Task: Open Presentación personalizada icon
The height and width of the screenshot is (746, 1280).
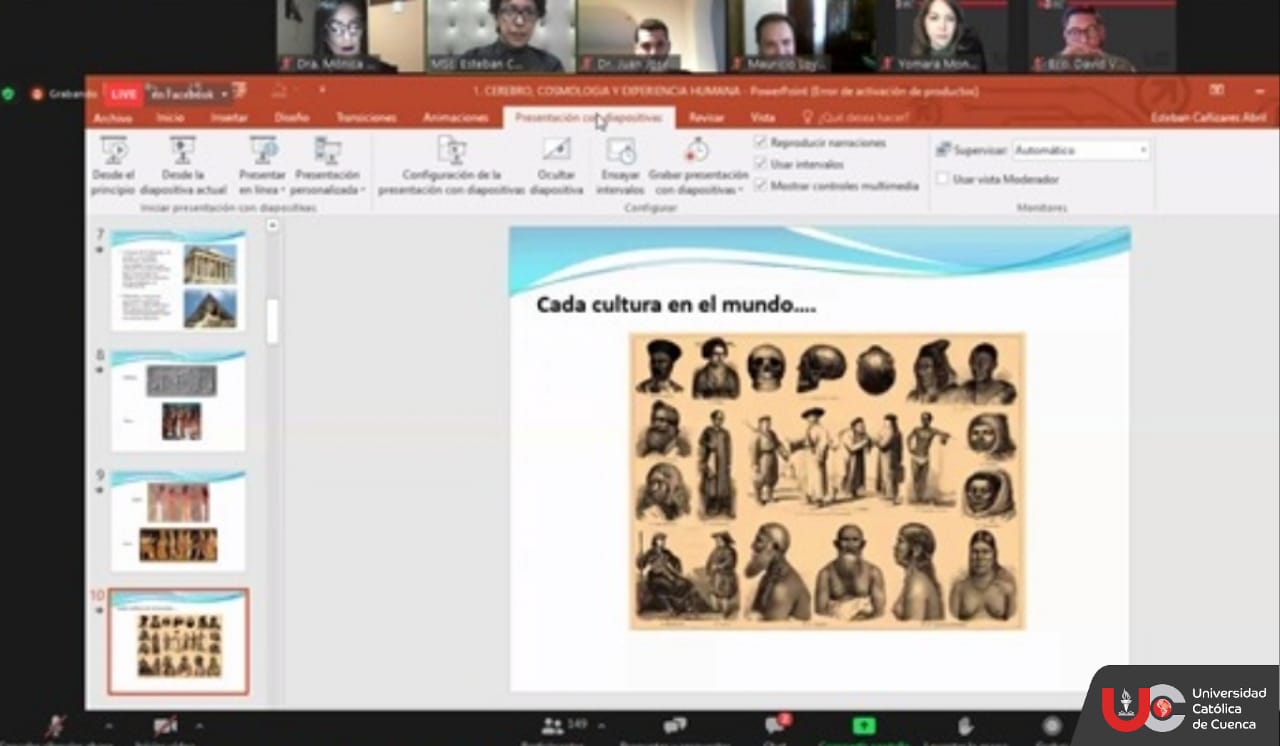Action: click(x=328, y=150)
